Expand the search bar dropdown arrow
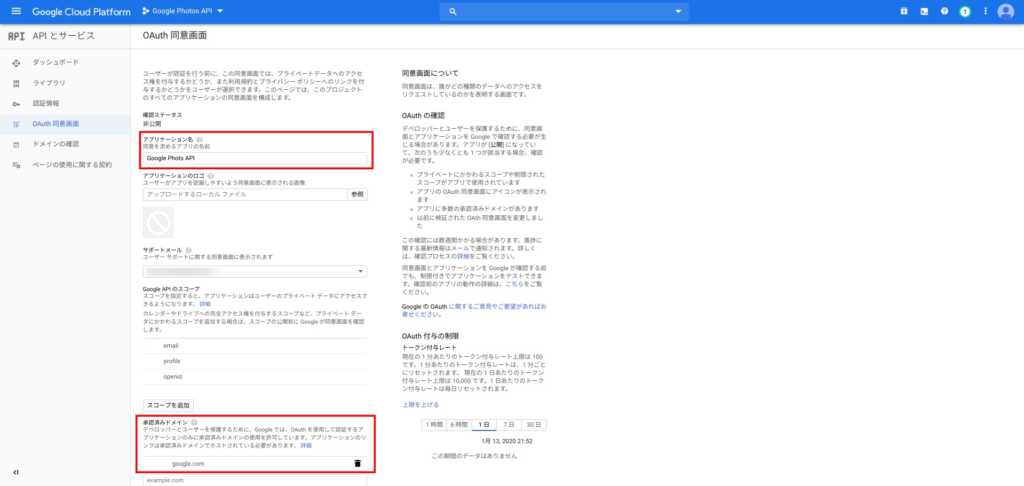 (679, 11)
